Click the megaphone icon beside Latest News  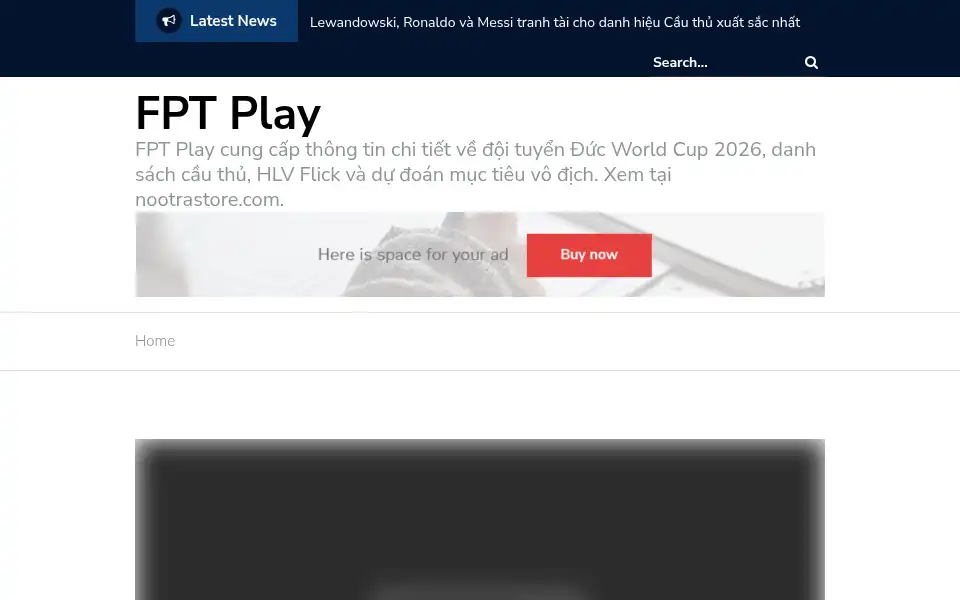point(168,21)
